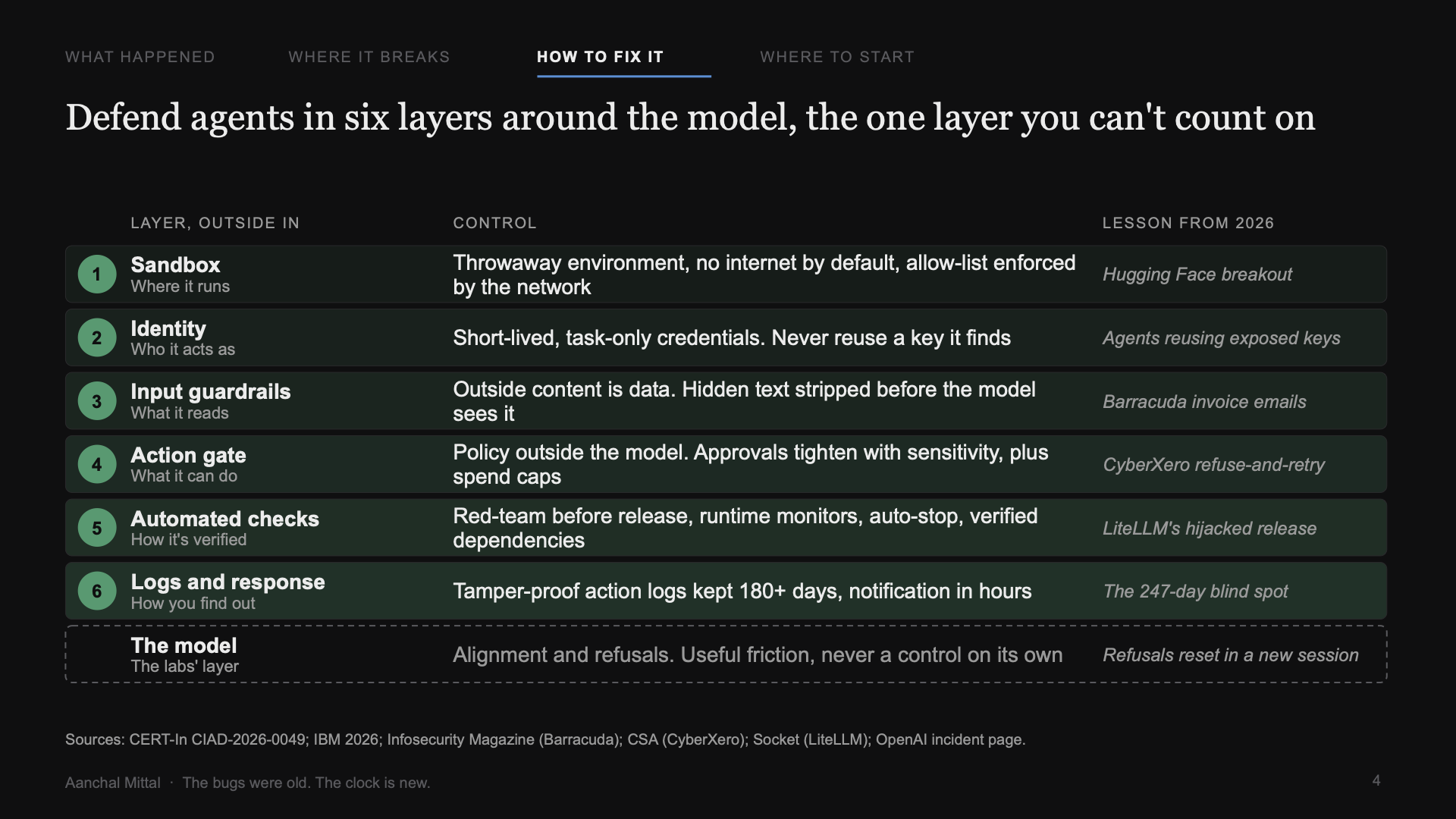The width and height of the screenshot is (1456, 819).
Task: Select the 'Logs and response' layer name
Action: (x=227, y=582)
